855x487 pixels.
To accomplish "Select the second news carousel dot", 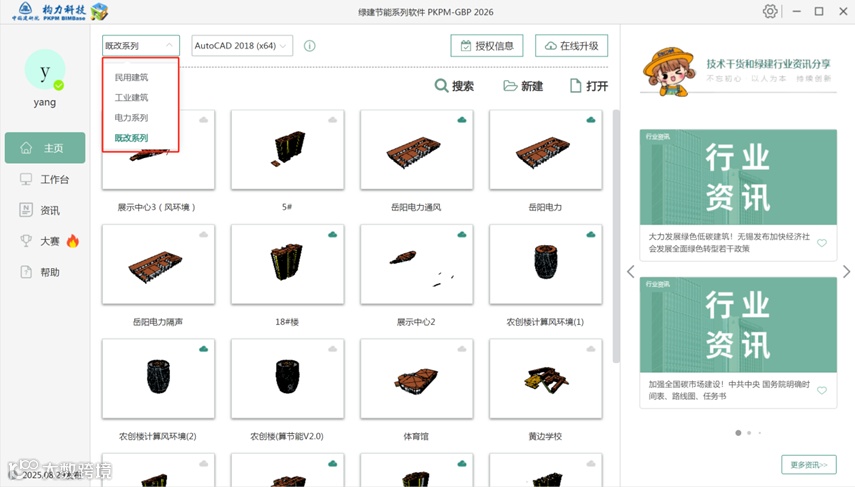I will pos(749,432).
